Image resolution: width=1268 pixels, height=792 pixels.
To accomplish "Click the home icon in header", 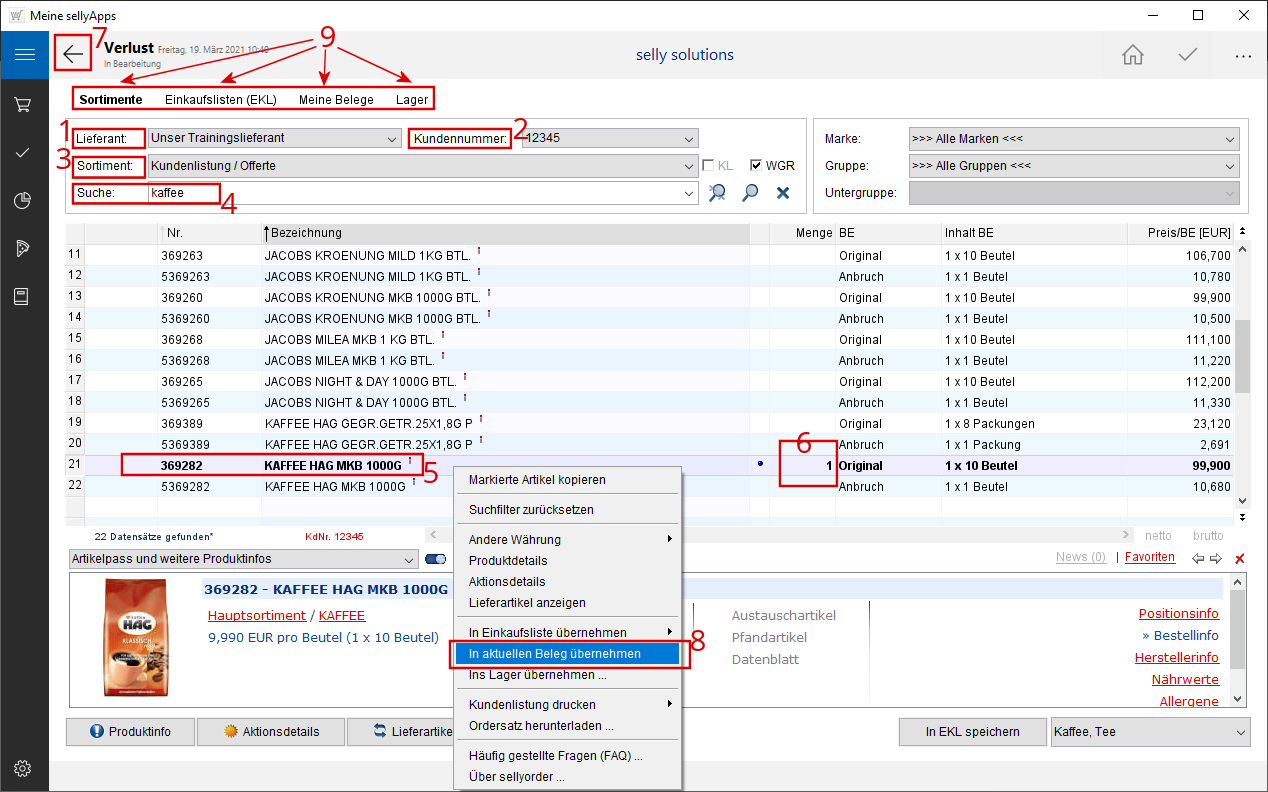I will point(1132,55).
